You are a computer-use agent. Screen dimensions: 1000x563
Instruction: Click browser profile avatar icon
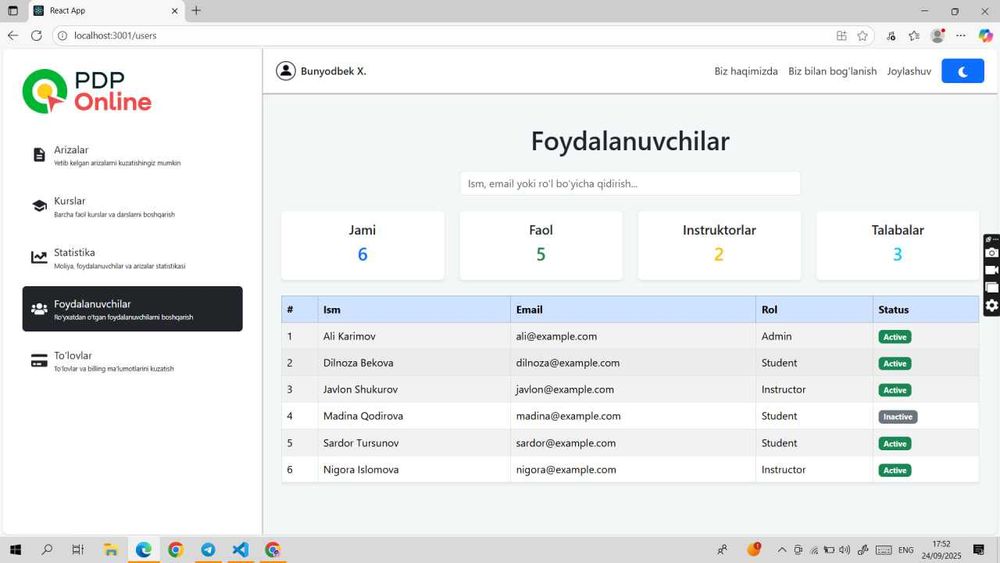938,36
